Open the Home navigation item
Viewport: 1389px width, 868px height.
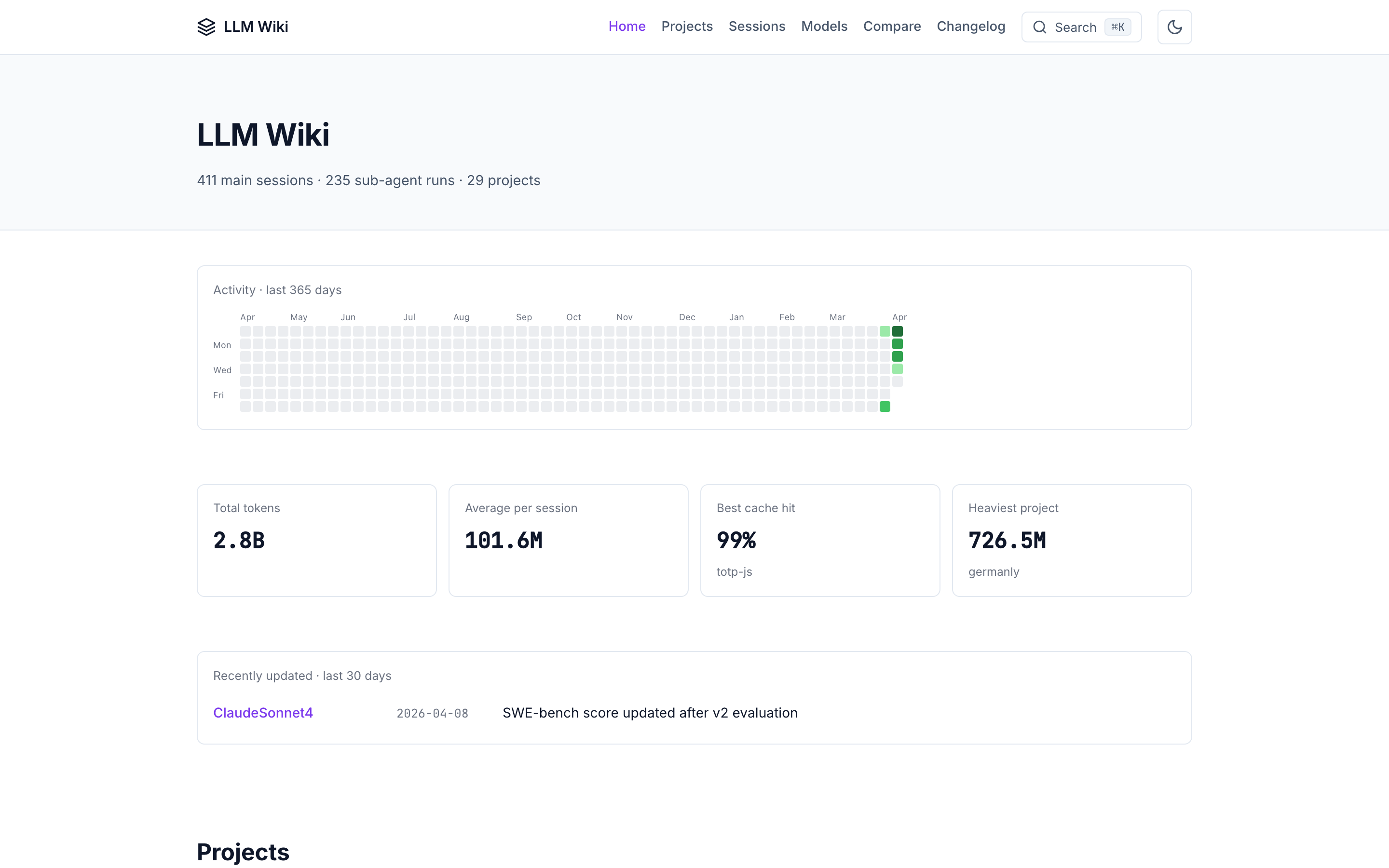626,27
